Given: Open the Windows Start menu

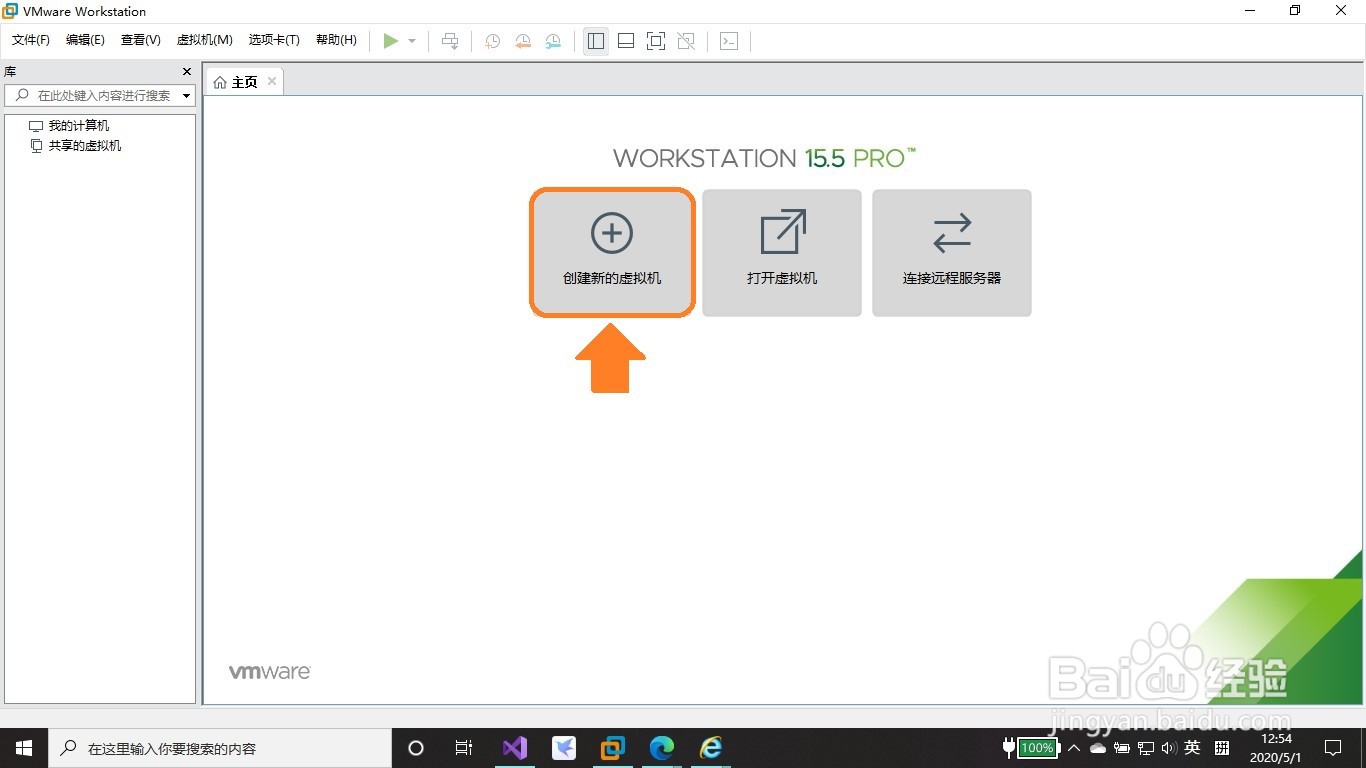Looking at the screenshot, I should (24, 748).
